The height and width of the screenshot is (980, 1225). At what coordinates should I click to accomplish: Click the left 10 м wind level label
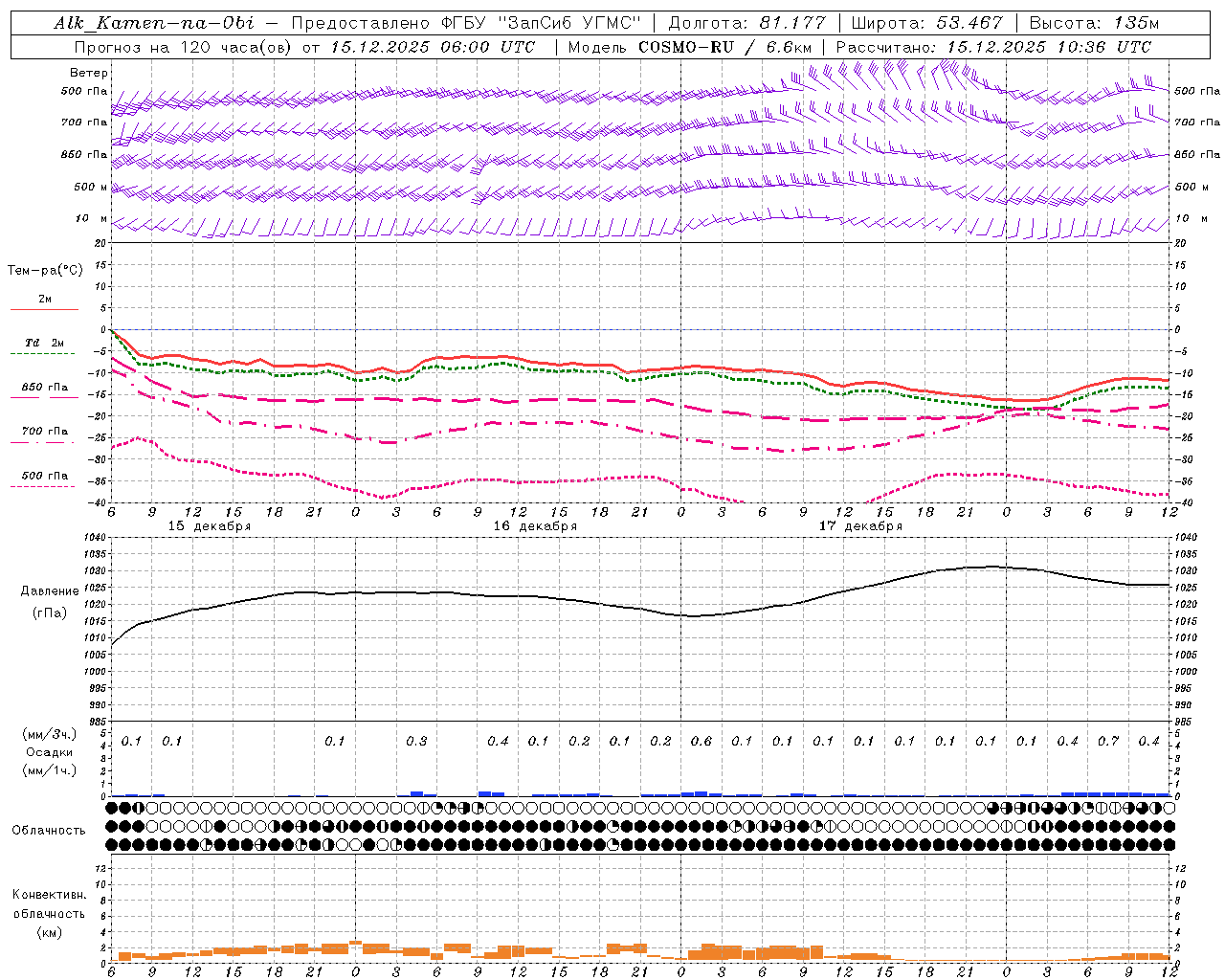click(91, 218)
